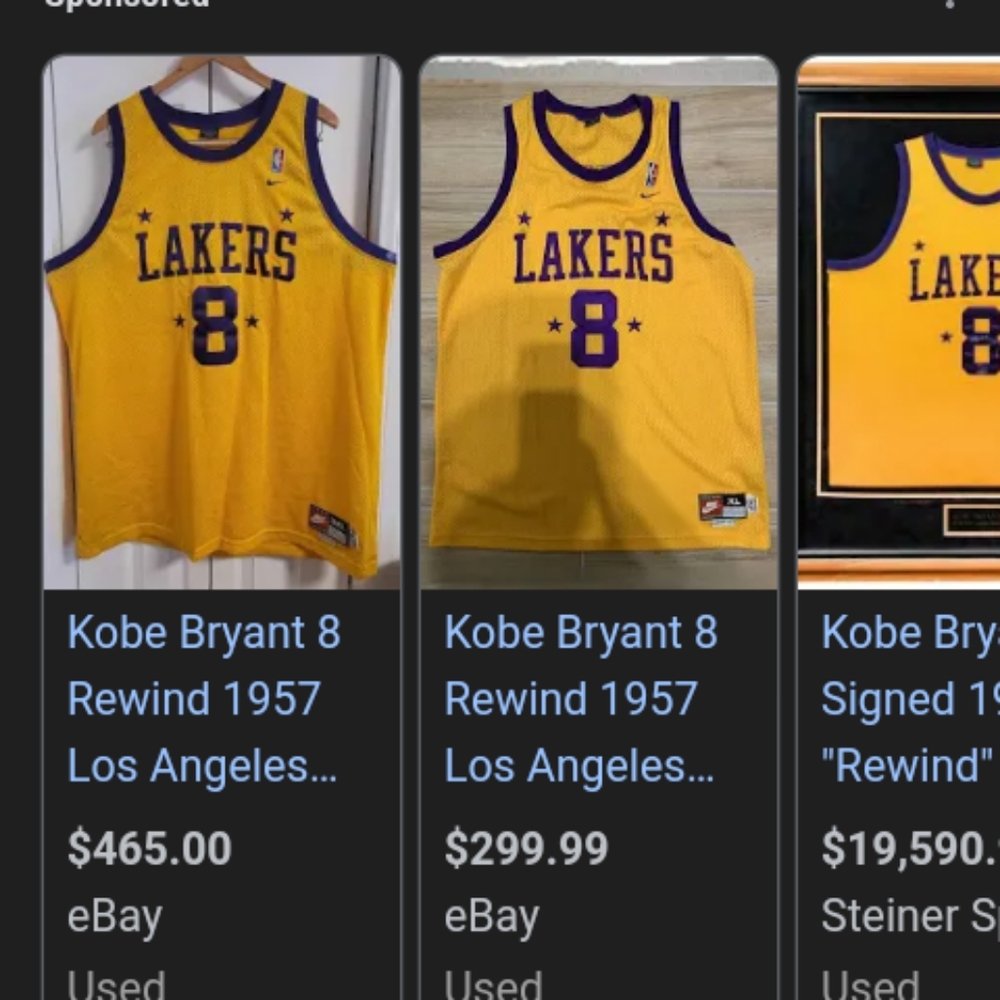Click the Sponsored label at the top
Viewport: 1000px width, 1000px height.
pyautogui.click(x=127, y=3)
